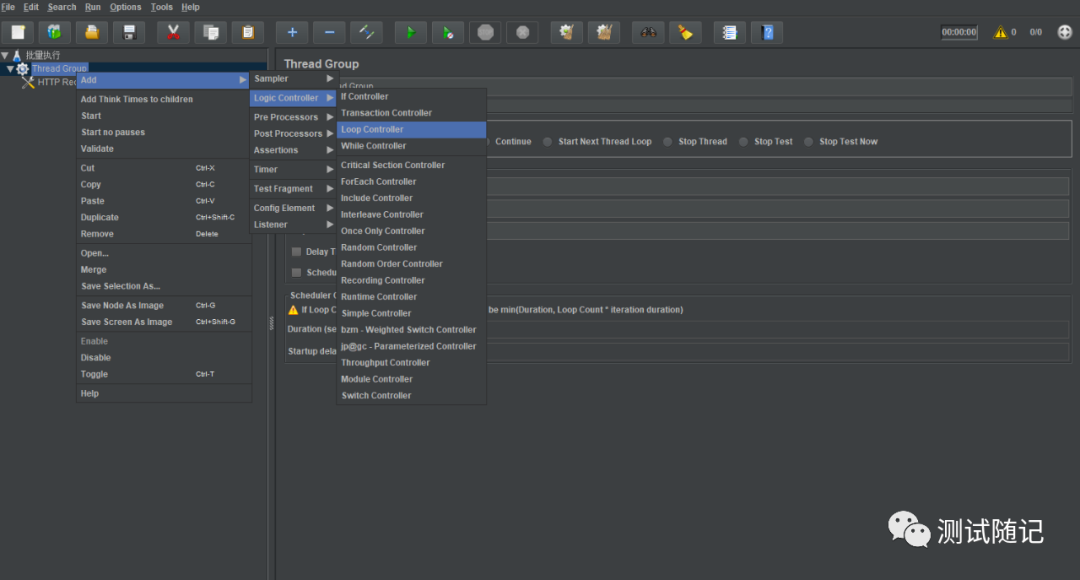Choose the Stop Test Now radio option
The image size is (1080, 580).
(809, 142)
